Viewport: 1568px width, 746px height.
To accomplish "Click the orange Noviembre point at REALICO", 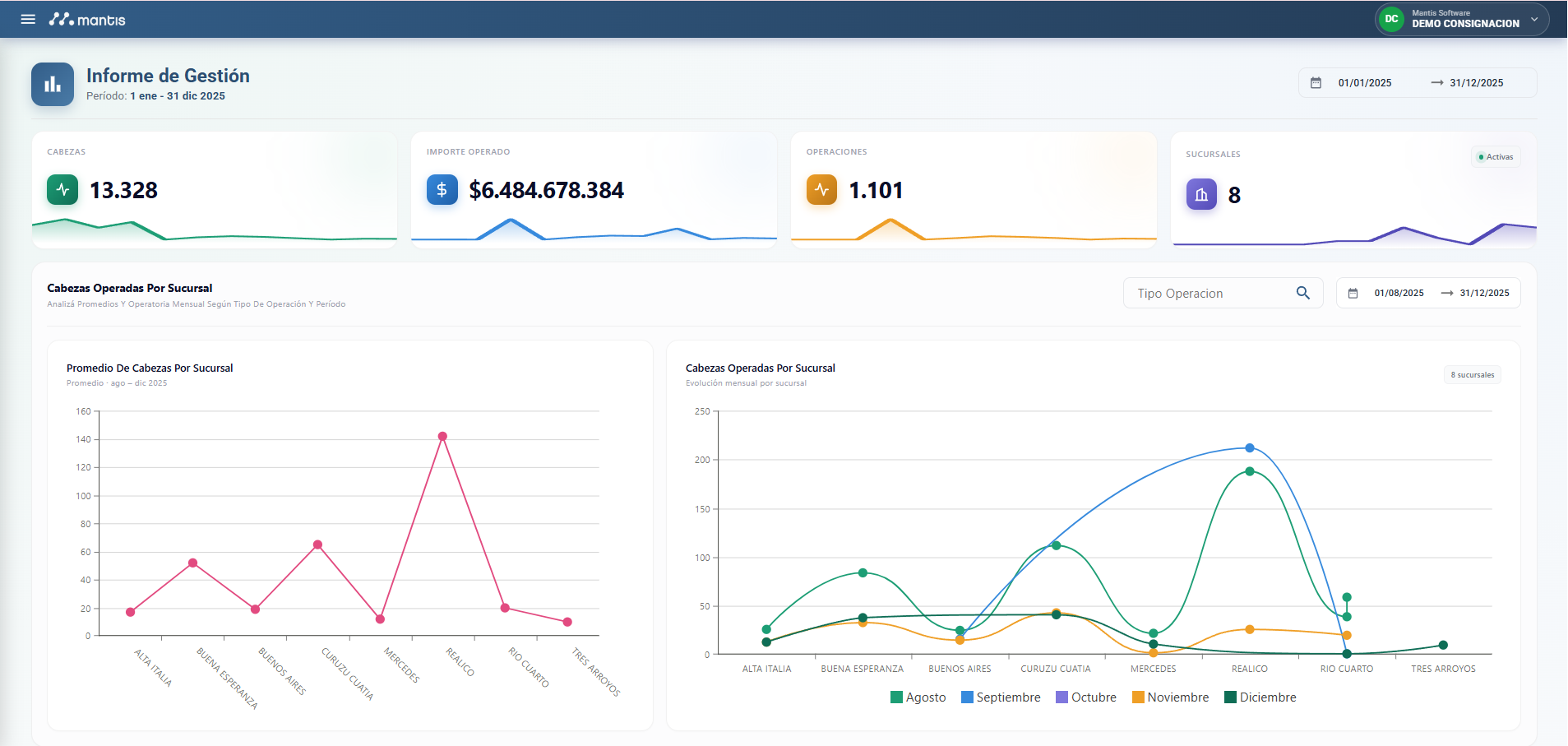I will tap(1250, 629).
